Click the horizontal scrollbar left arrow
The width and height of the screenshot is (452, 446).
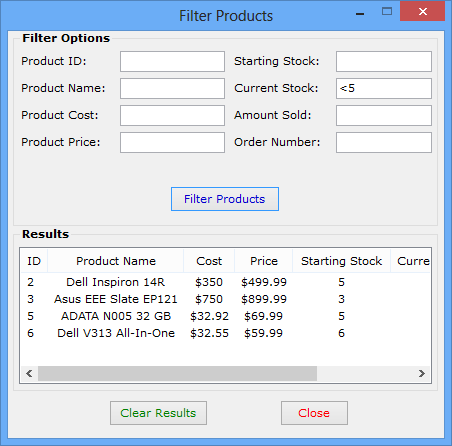(29, 373)
